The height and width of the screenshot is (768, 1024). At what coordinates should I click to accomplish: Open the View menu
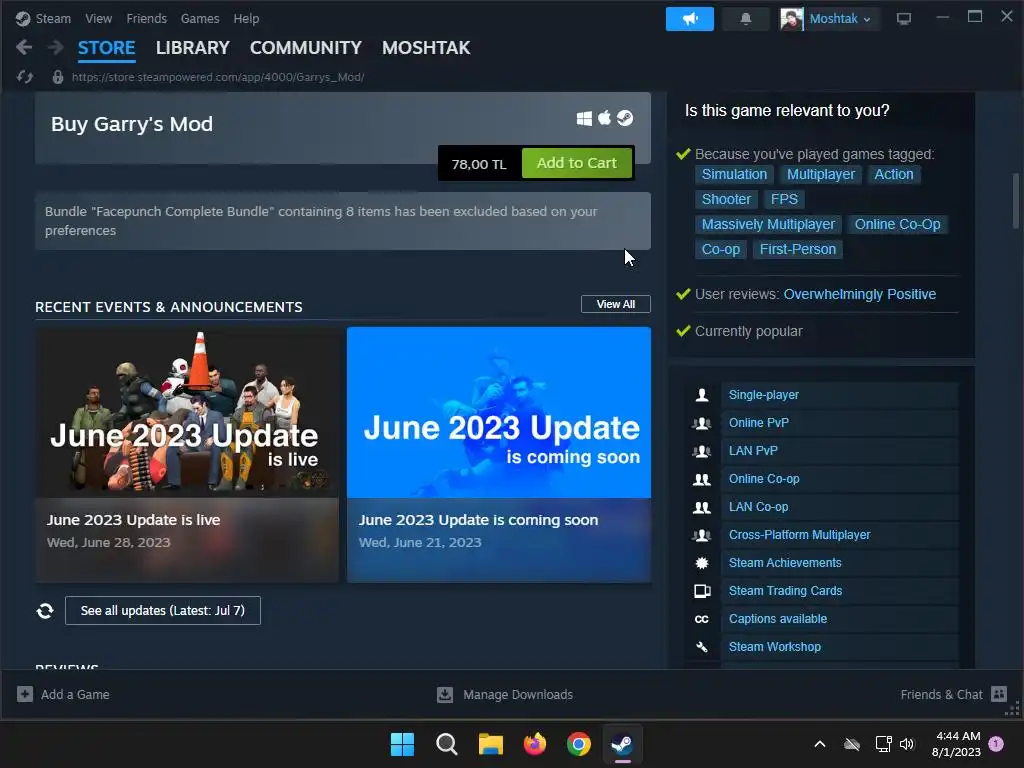[99, 19]
